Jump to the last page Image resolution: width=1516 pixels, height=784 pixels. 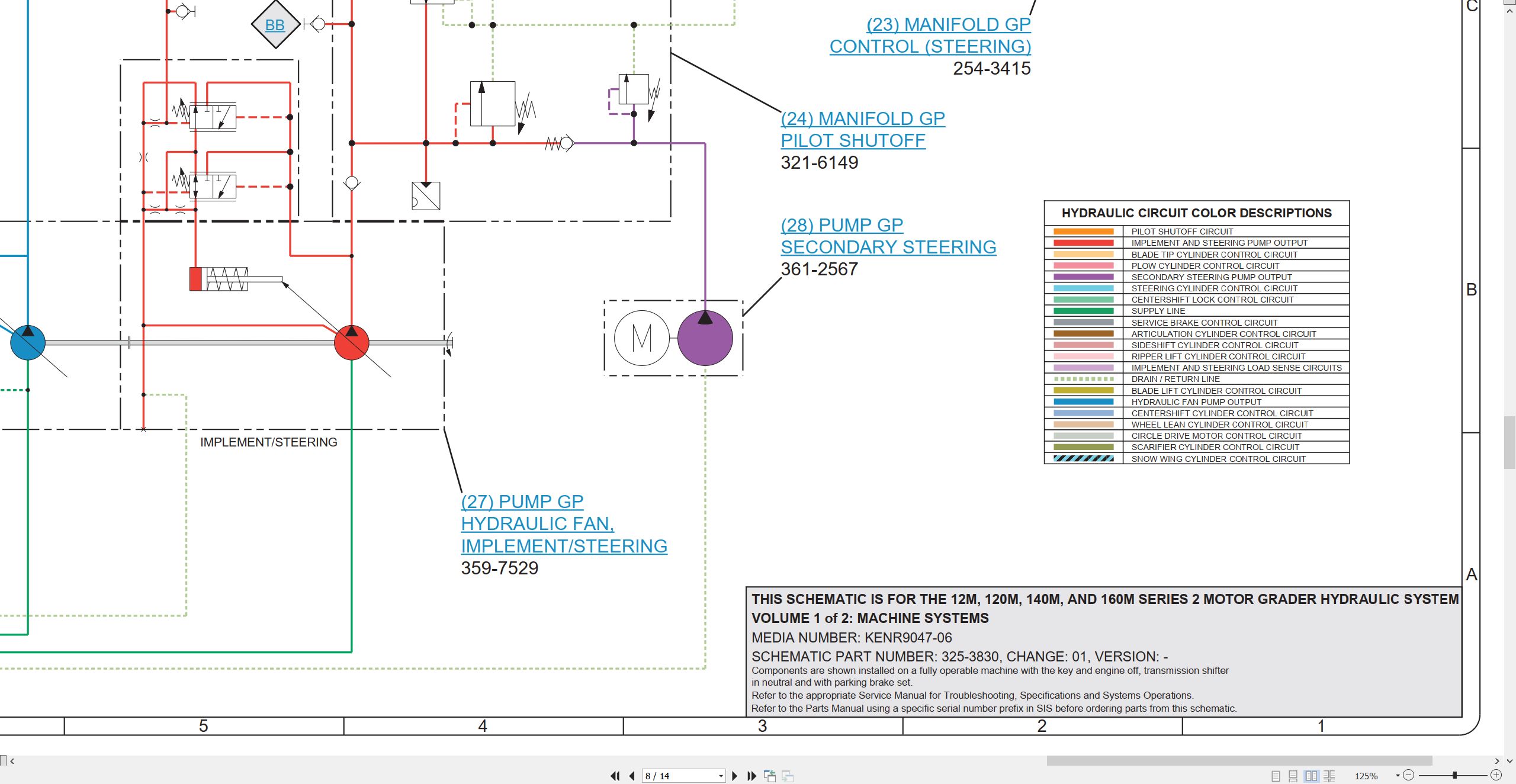(x=752, y=776)
